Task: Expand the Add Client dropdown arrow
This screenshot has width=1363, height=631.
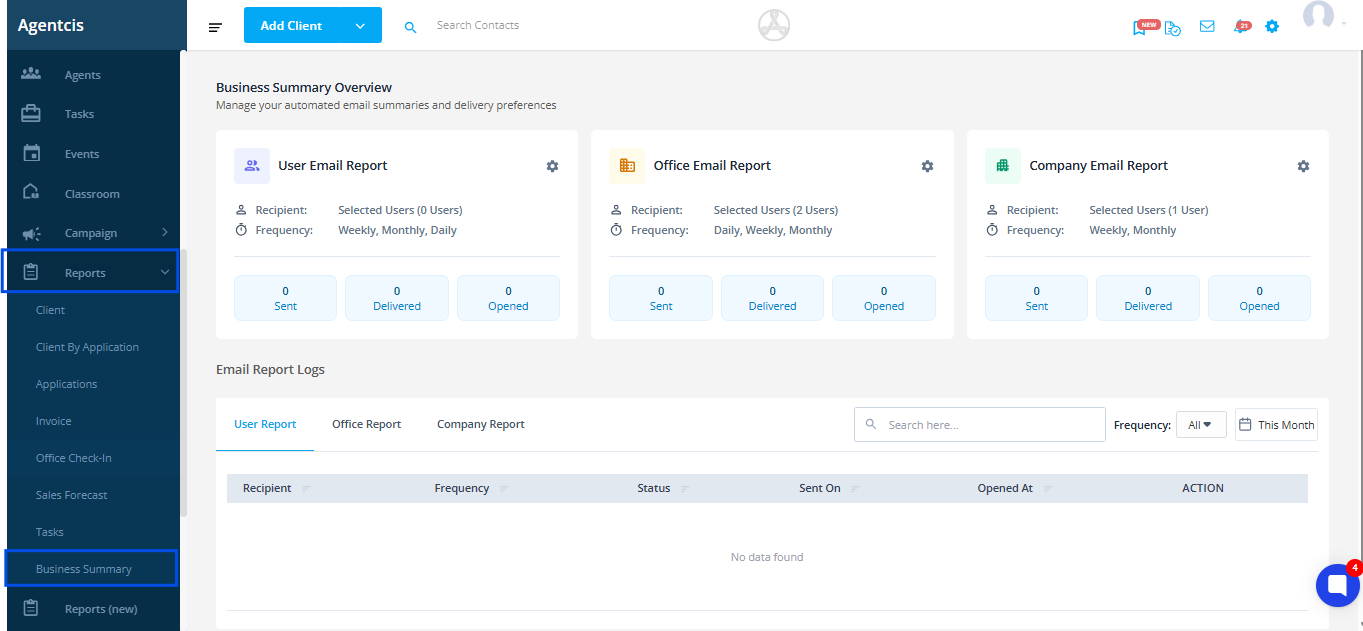Action: point(360,26)
